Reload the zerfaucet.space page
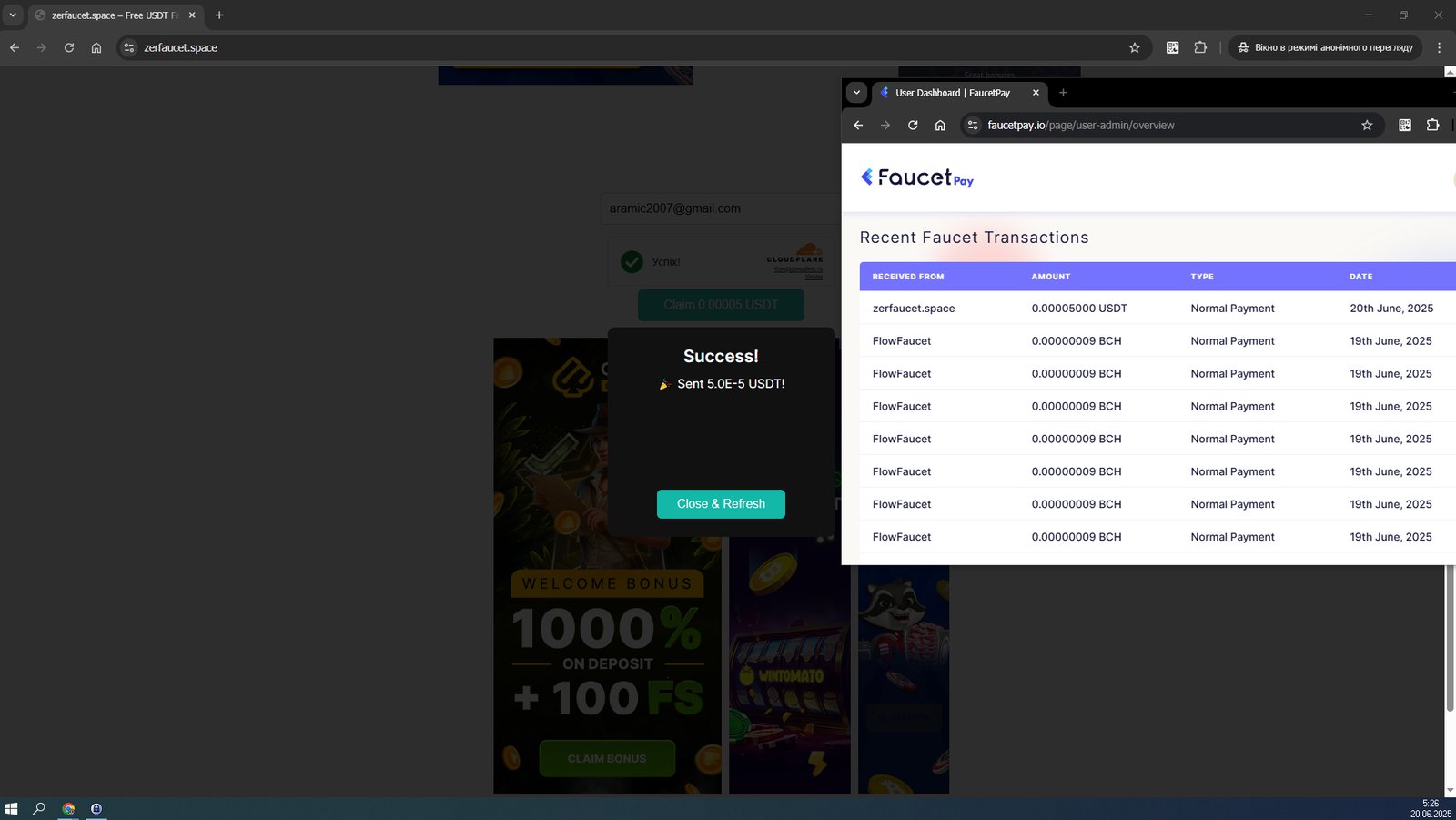 click(x=69, y=47)
